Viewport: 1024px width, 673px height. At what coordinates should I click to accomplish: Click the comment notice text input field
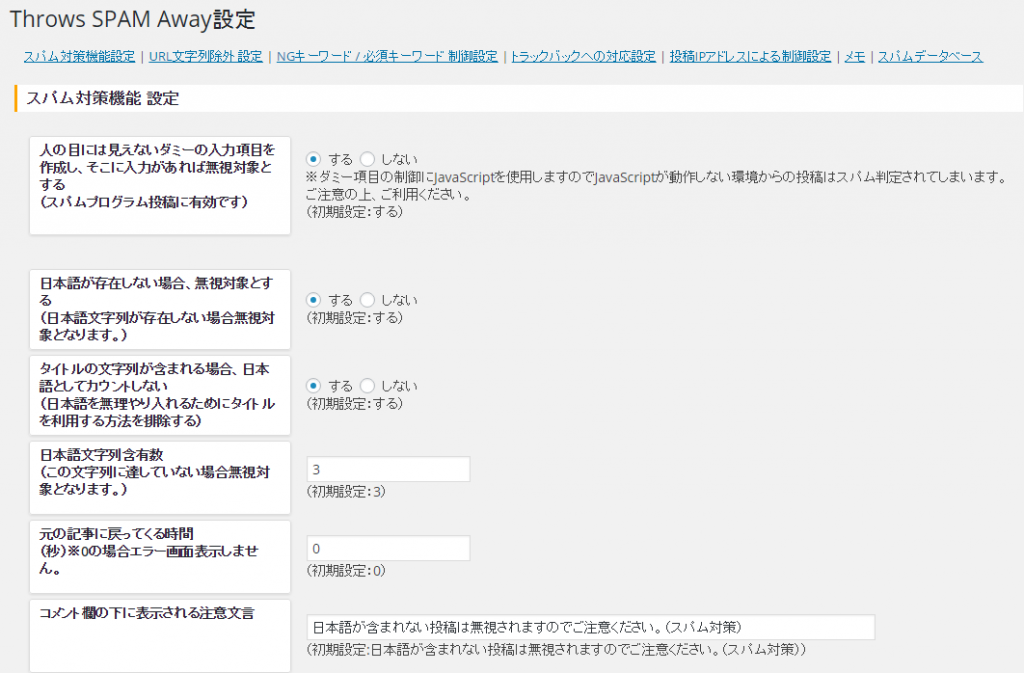pos(591,627)
